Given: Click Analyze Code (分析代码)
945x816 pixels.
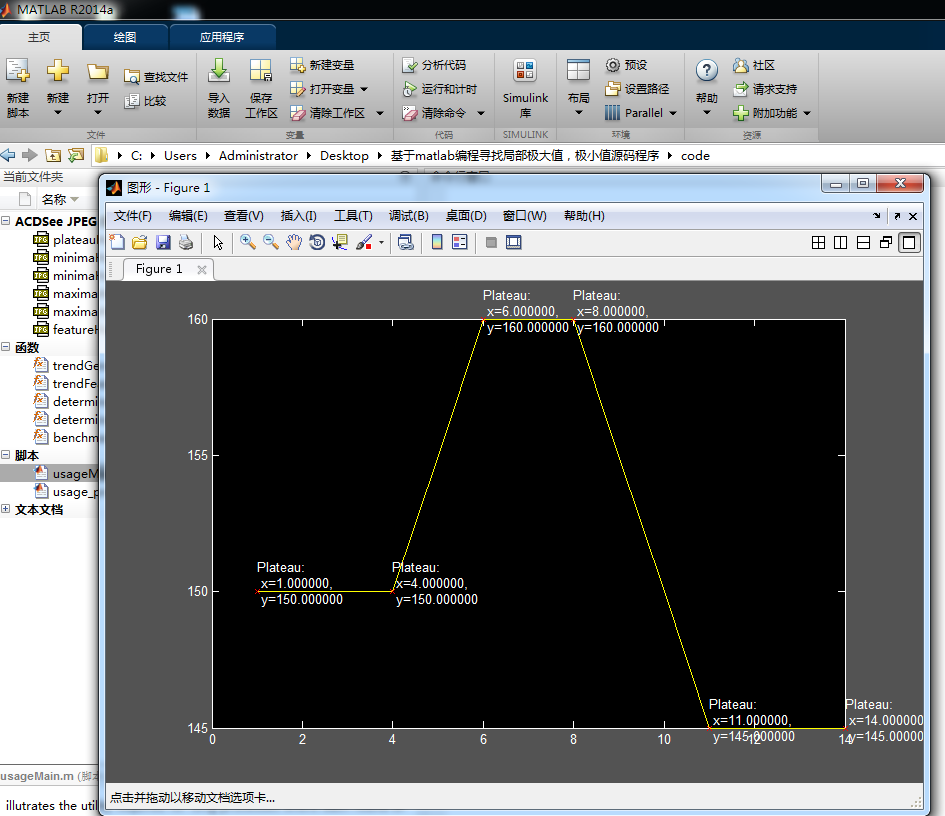Looking at the screenshot, I should 434,64.
